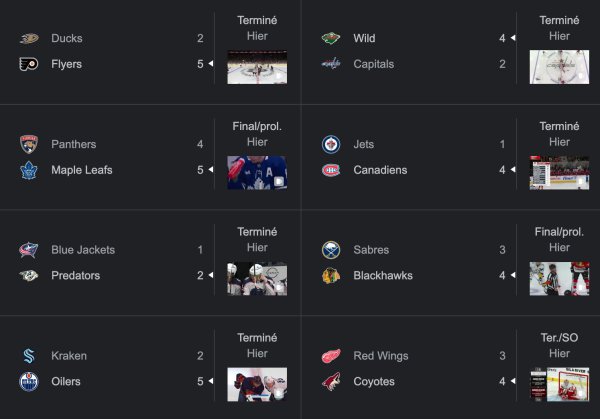This screenshot has width=600, height=419.
Task: Open the Kraken vs Oilers highlight thumbnail
Action: click(x=257, y=385)
